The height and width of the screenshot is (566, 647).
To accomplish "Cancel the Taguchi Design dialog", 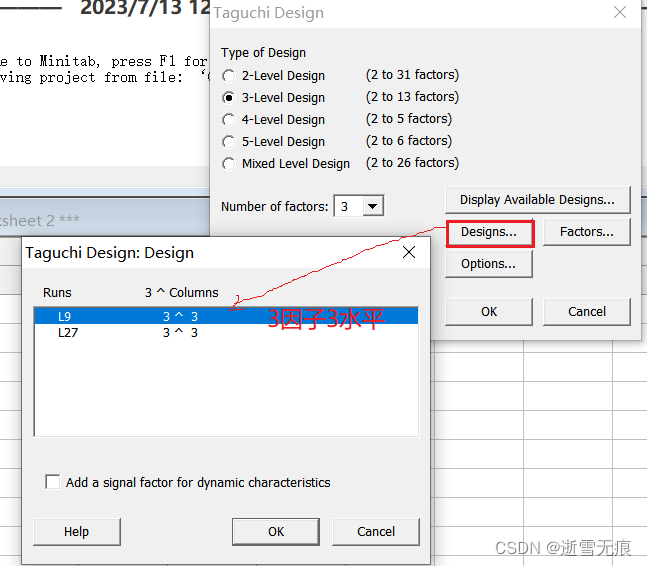I will 586,312.
